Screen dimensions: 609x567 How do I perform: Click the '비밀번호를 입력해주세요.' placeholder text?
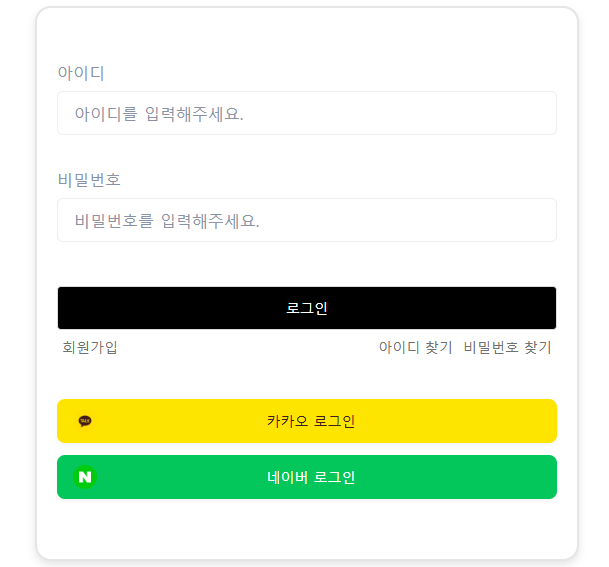pos(167,221)
